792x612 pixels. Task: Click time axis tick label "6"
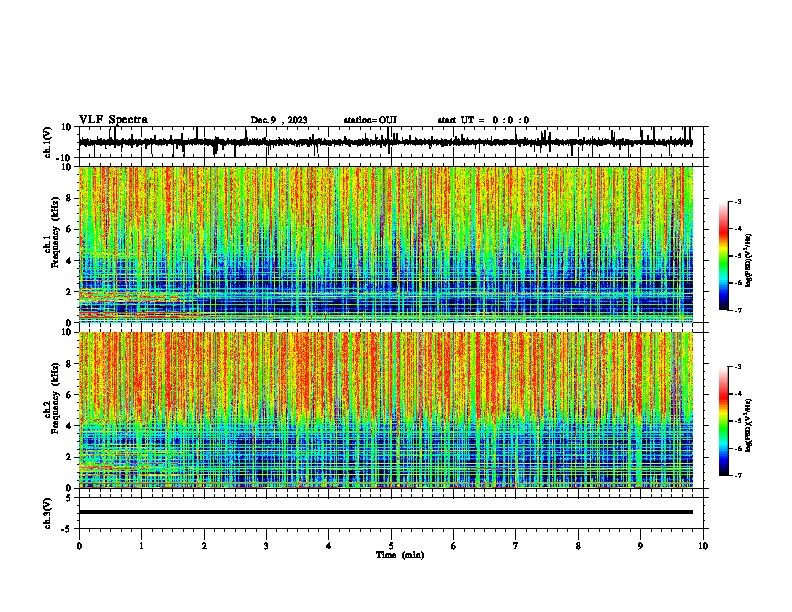tap(454, 546)
